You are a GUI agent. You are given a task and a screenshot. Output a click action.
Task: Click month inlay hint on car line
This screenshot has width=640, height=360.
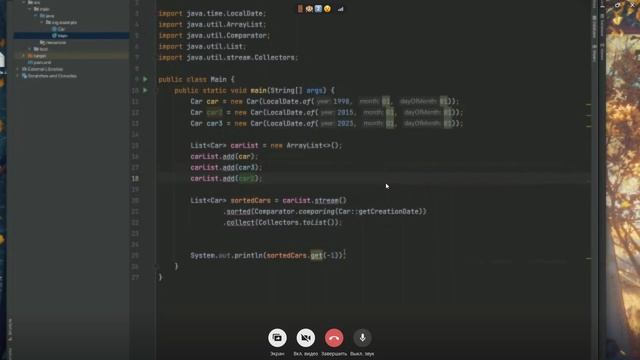(369, 101)
